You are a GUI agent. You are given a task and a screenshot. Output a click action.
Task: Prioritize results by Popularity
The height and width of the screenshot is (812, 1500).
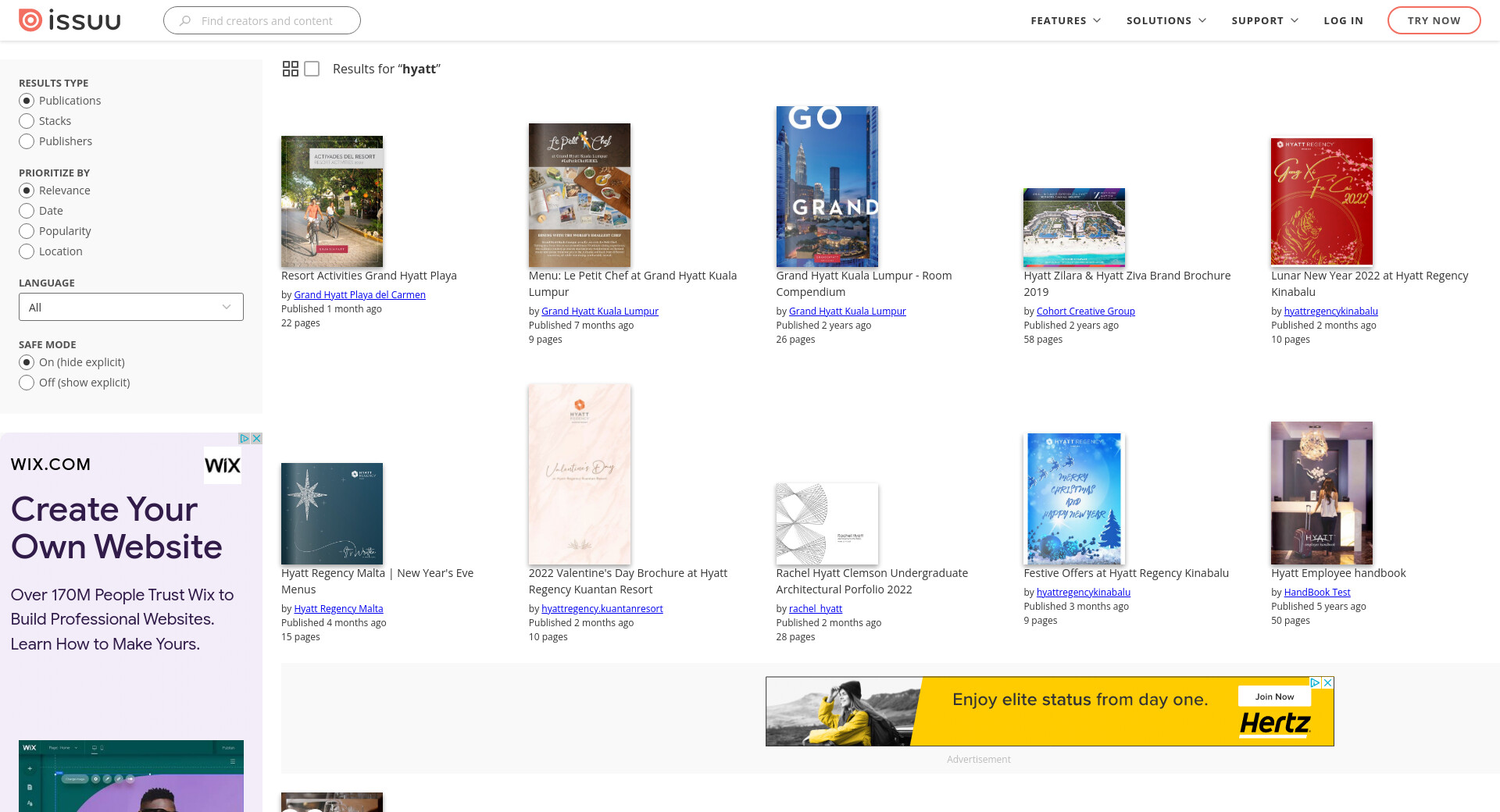(27, 231)
